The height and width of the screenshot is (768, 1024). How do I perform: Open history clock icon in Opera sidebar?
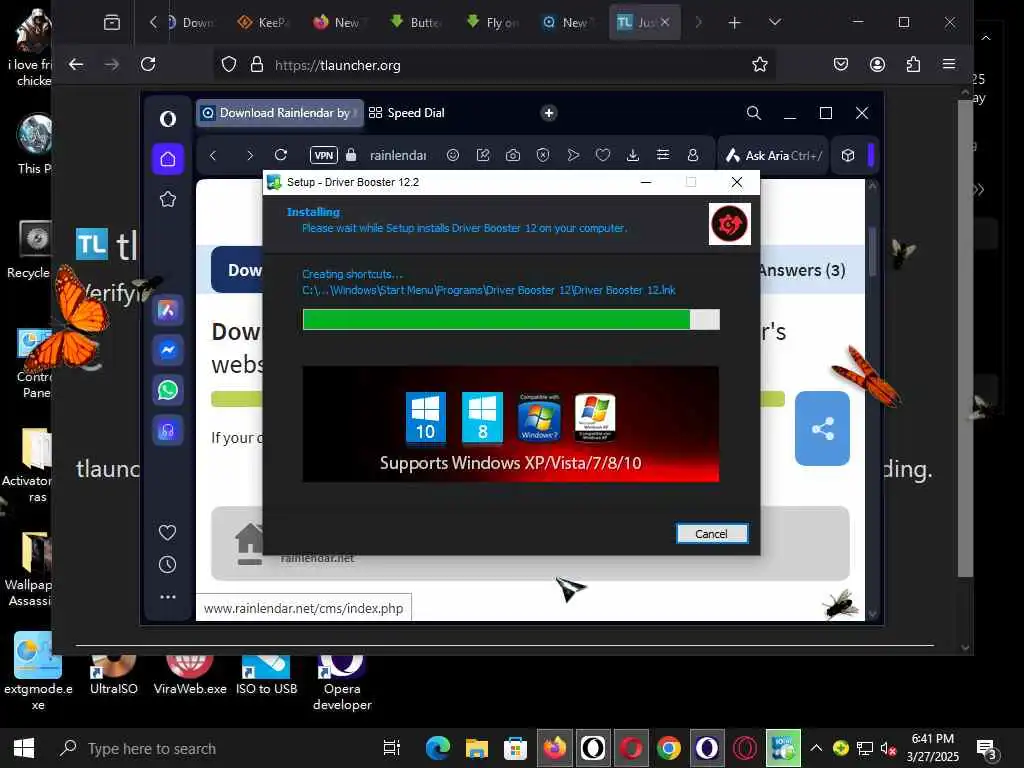(168, 564)
